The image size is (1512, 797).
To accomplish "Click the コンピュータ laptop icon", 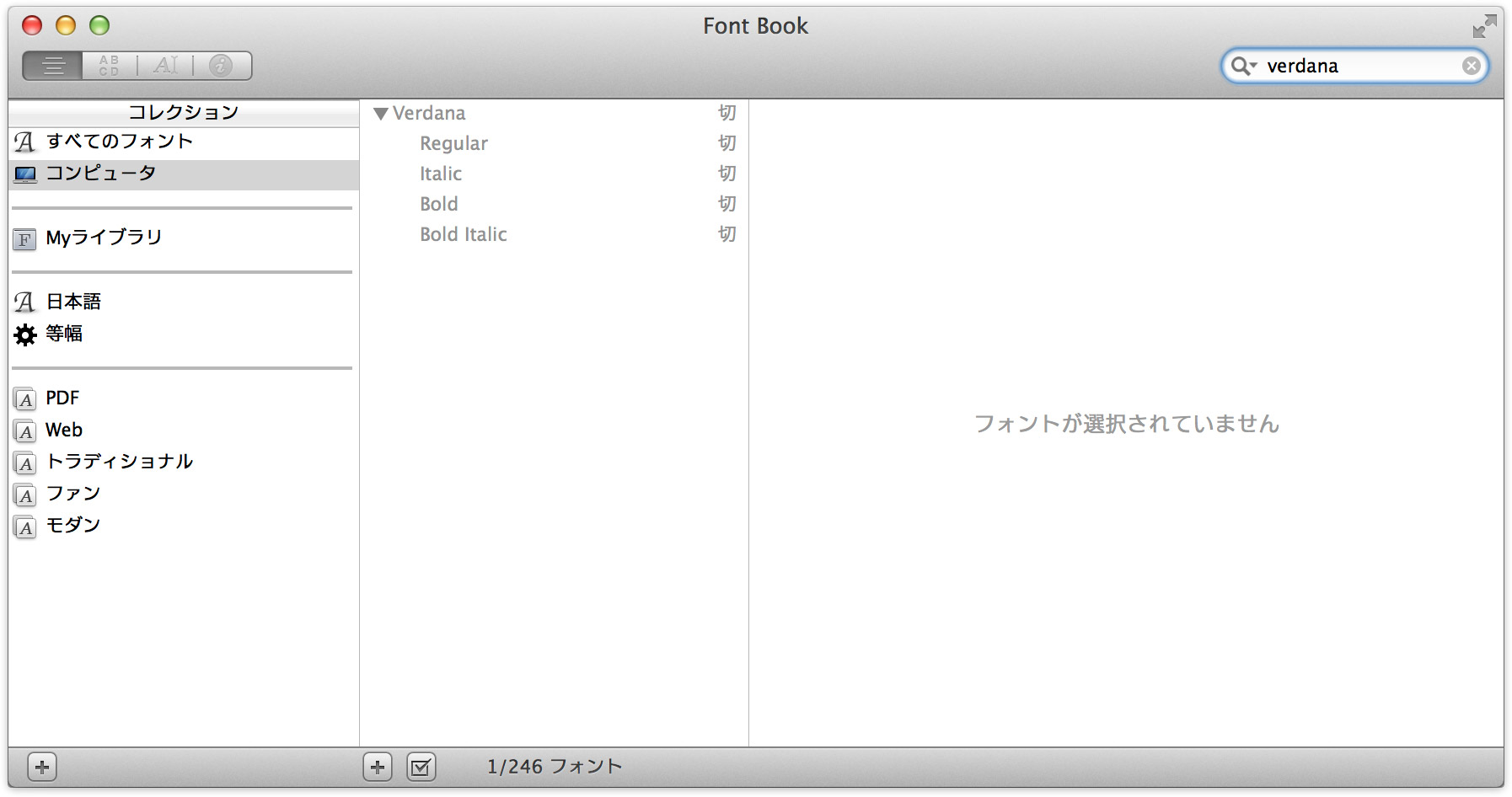I will tap(25, 174).
